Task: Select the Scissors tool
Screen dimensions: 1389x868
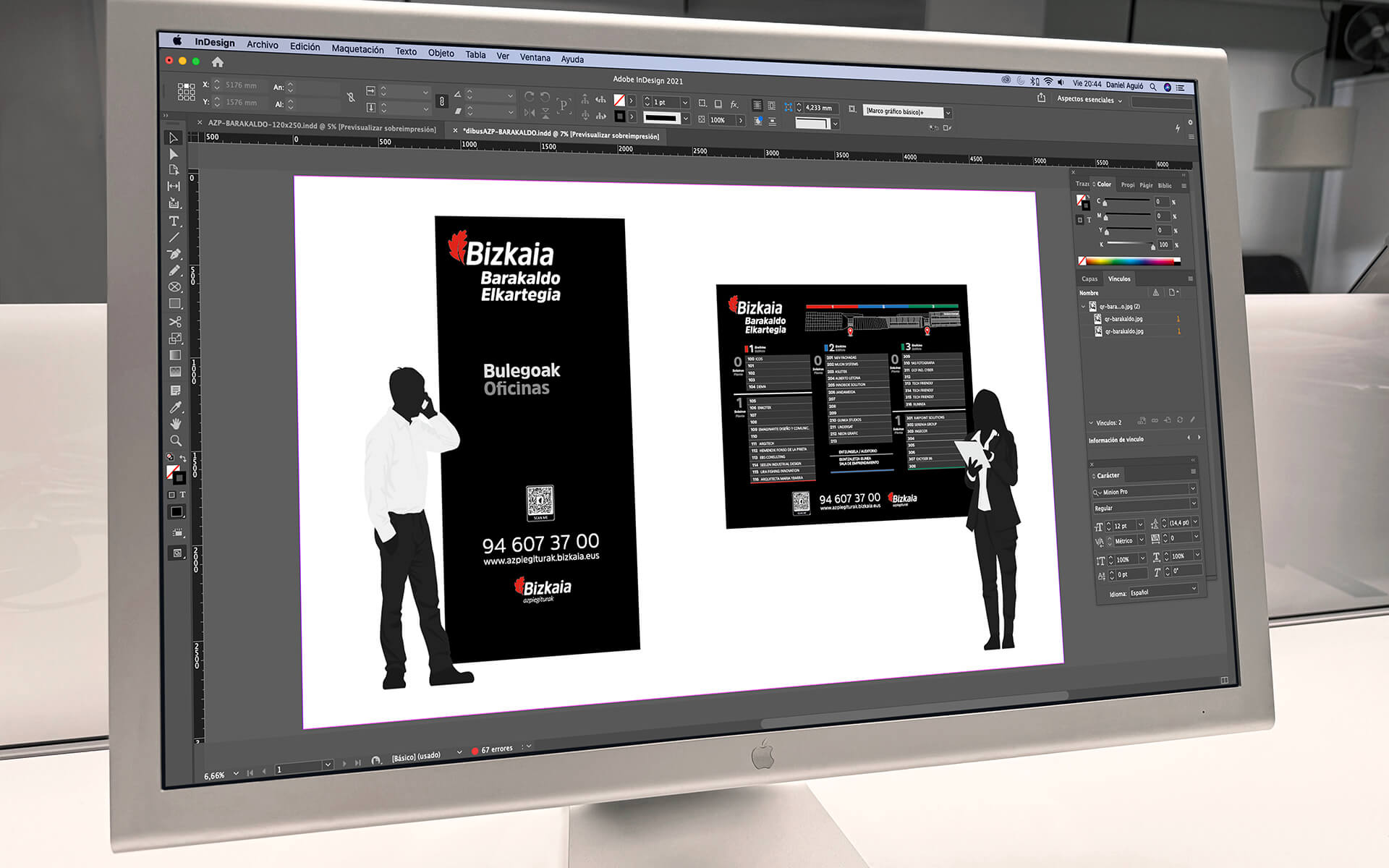Action: point(175,321)
